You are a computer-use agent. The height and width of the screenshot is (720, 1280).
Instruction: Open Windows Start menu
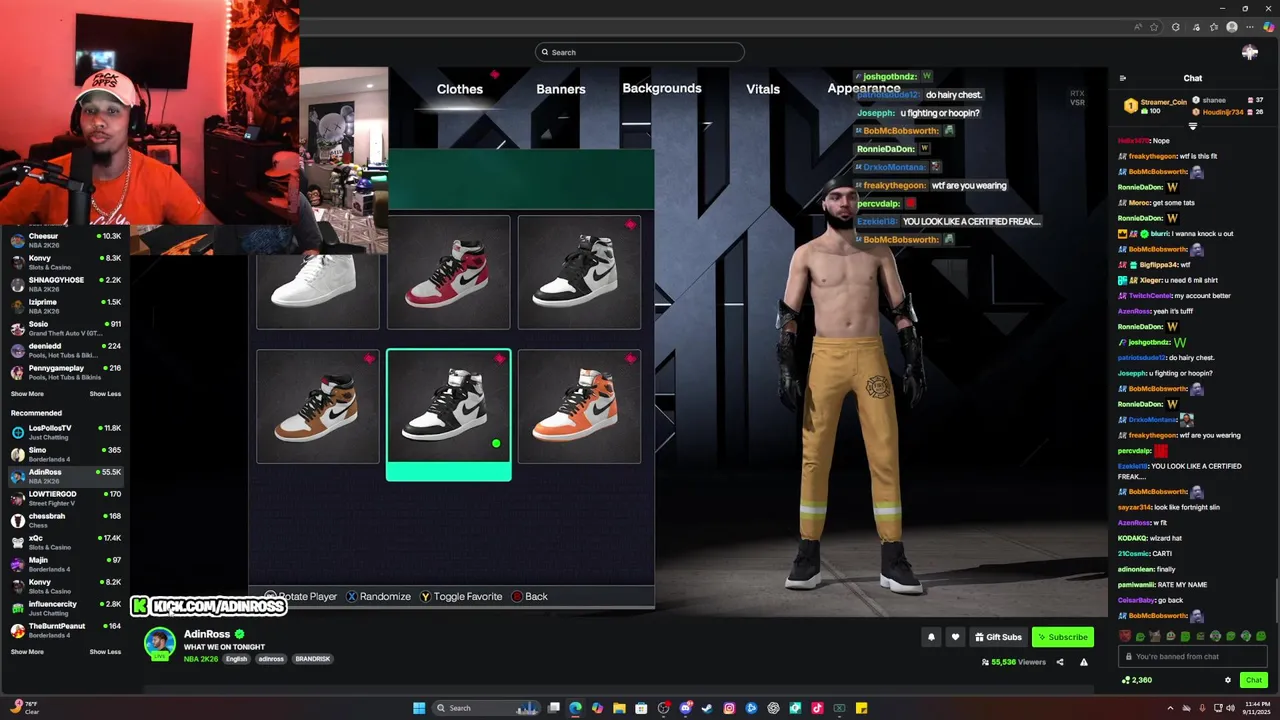[x=419, y=708]
